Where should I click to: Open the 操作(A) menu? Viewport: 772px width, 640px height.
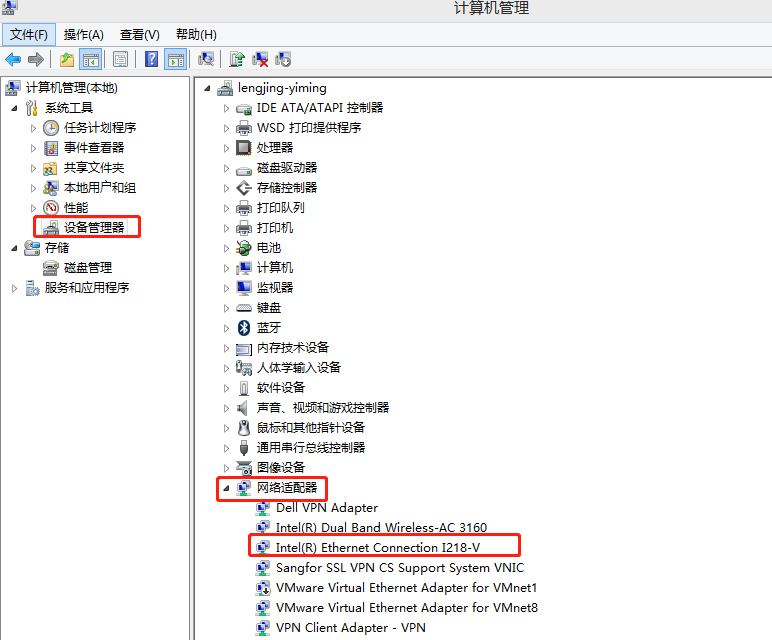pos(84,34)
